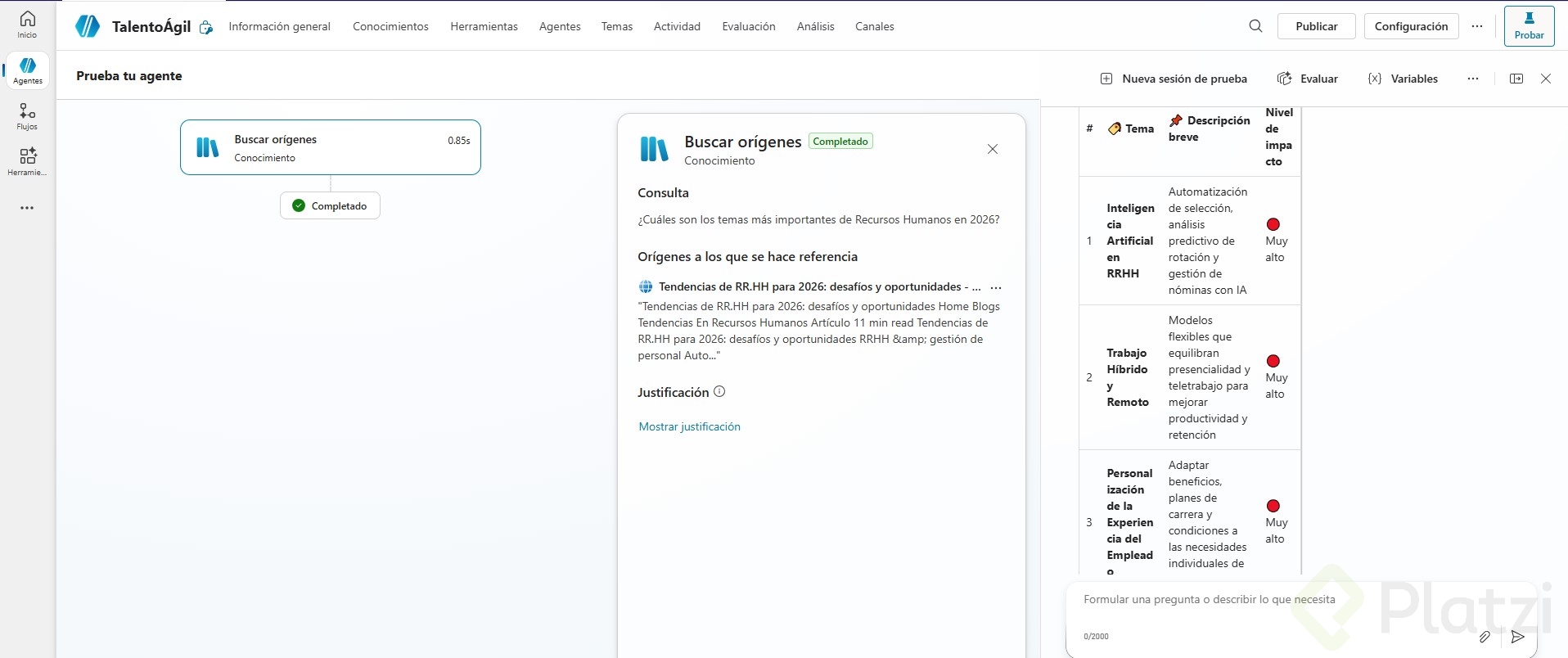
Task: Open source reference options ellipsis
Action: [996, 287]
